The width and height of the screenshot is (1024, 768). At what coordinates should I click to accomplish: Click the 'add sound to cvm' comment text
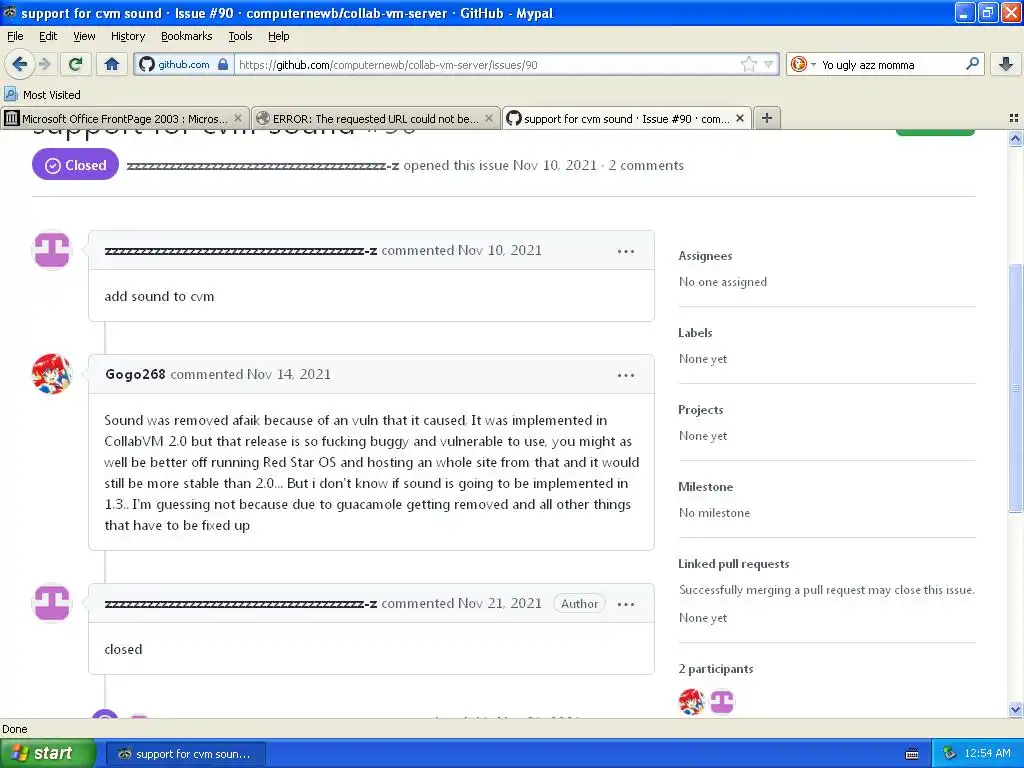(159, 296)
